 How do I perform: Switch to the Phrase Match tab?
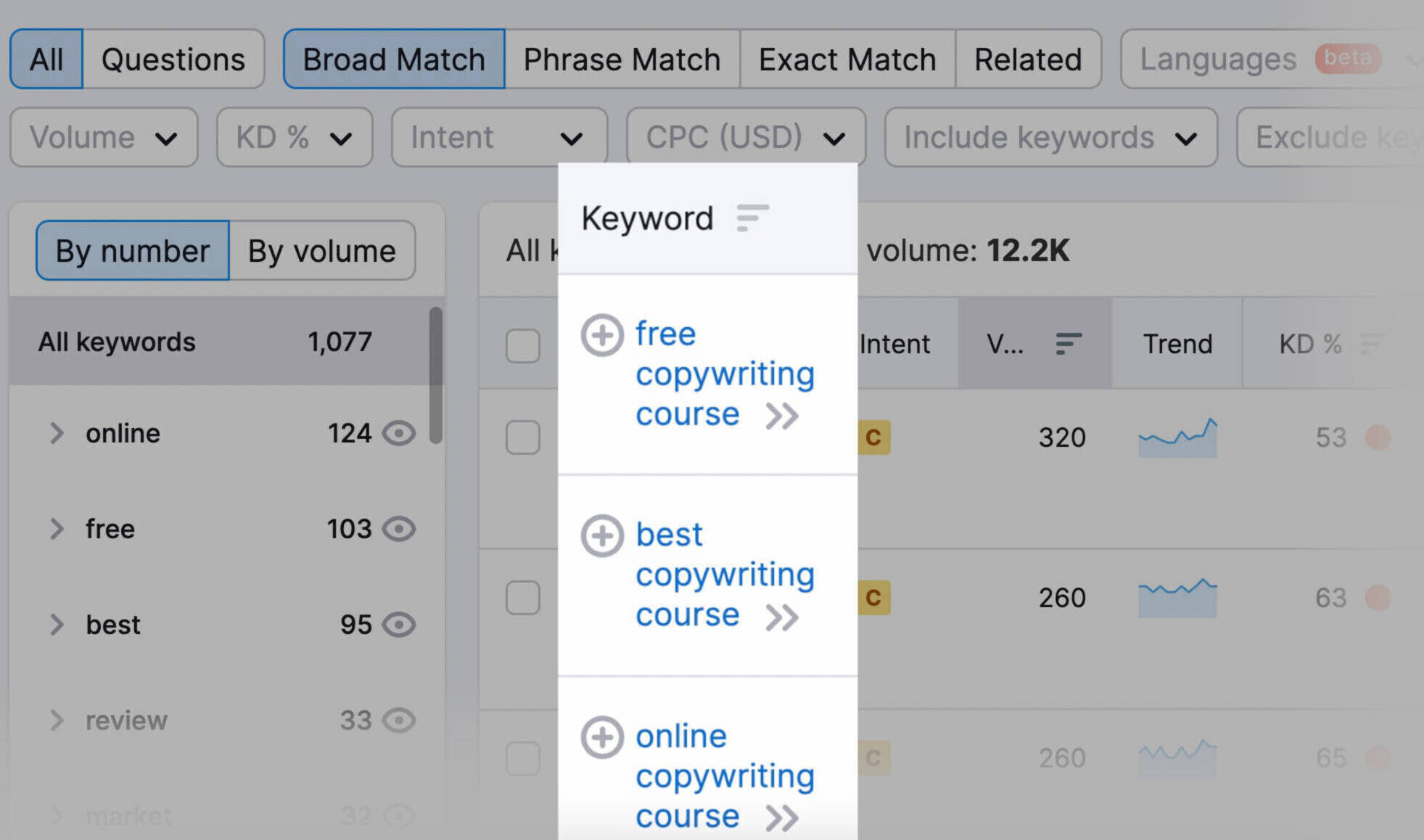621,59
